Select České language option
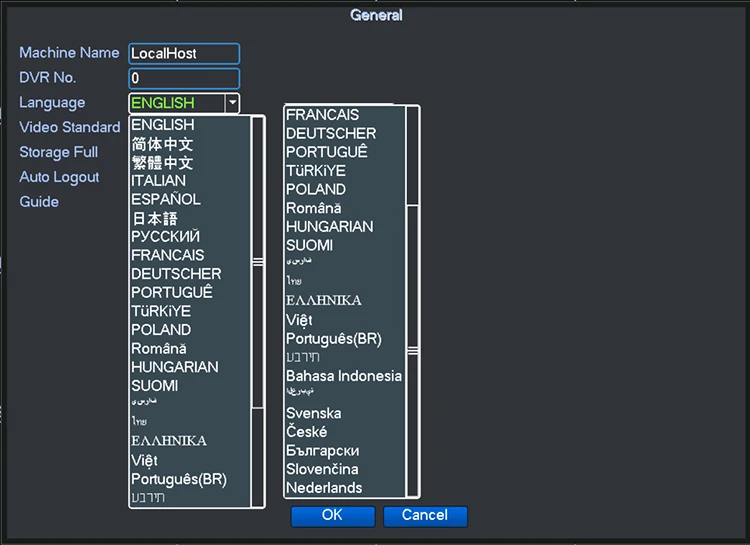 344,432
